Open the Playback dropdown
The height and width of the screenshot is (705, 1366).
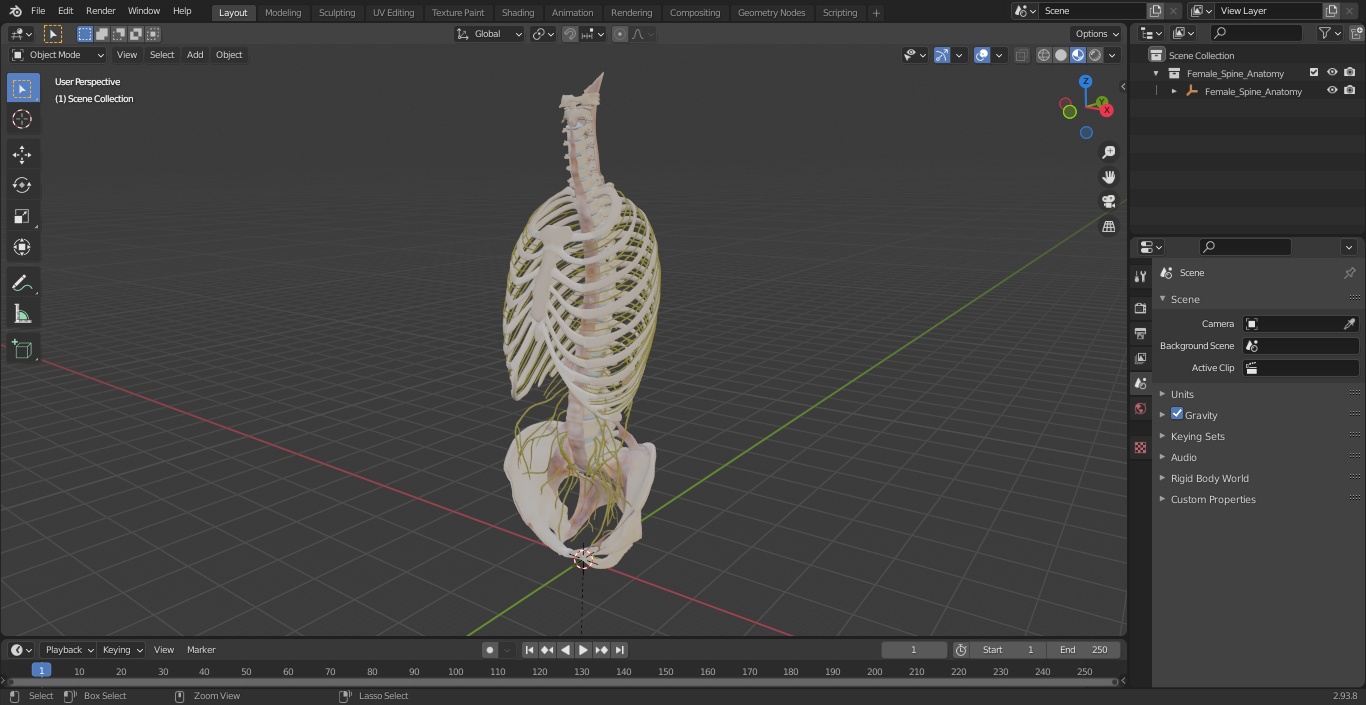(x=68, y=650)
